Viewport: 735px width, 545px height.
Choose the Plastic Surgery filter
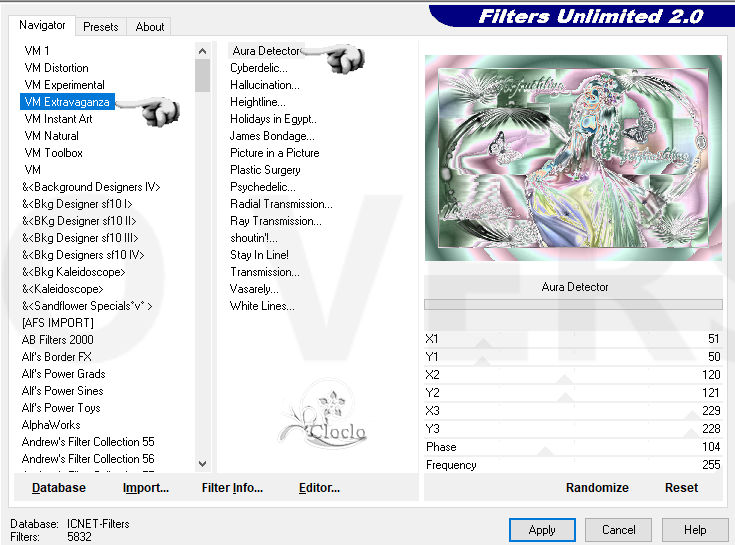(x=265, y=170)
